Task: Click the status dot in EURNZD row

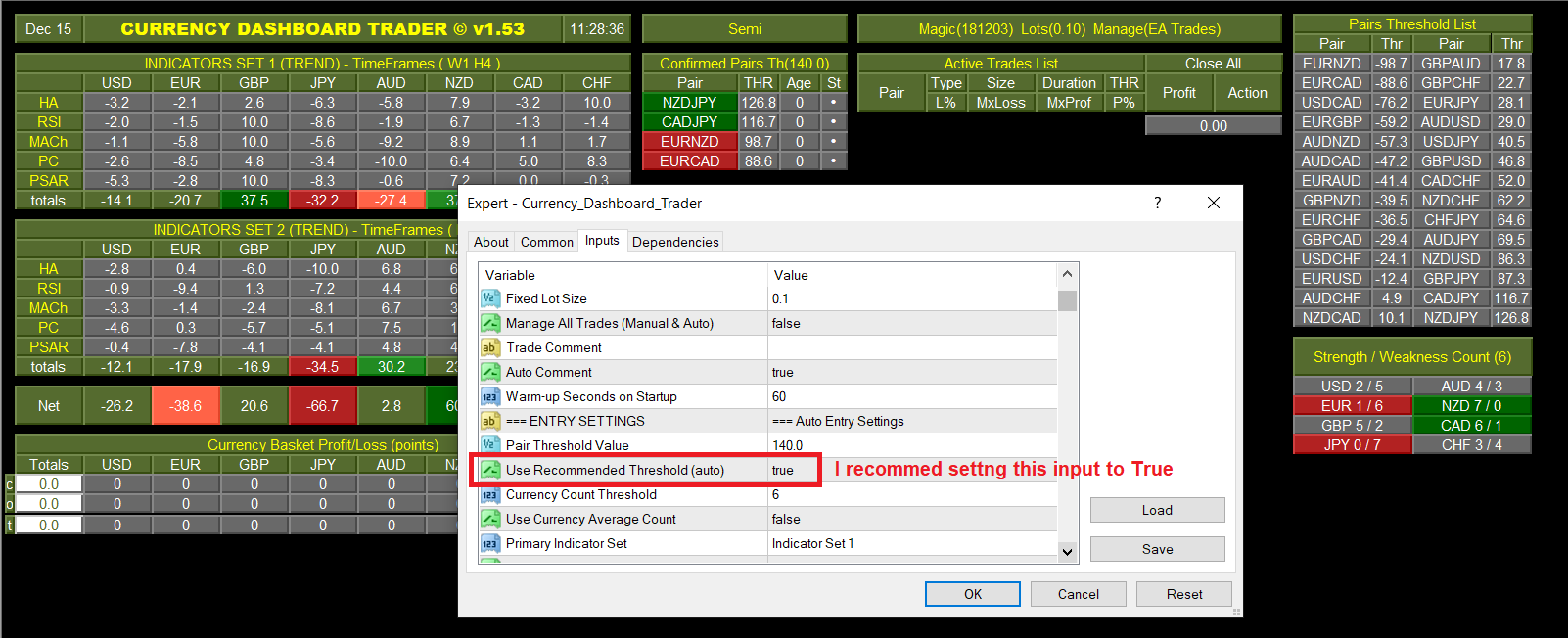Action: (833, 141)
